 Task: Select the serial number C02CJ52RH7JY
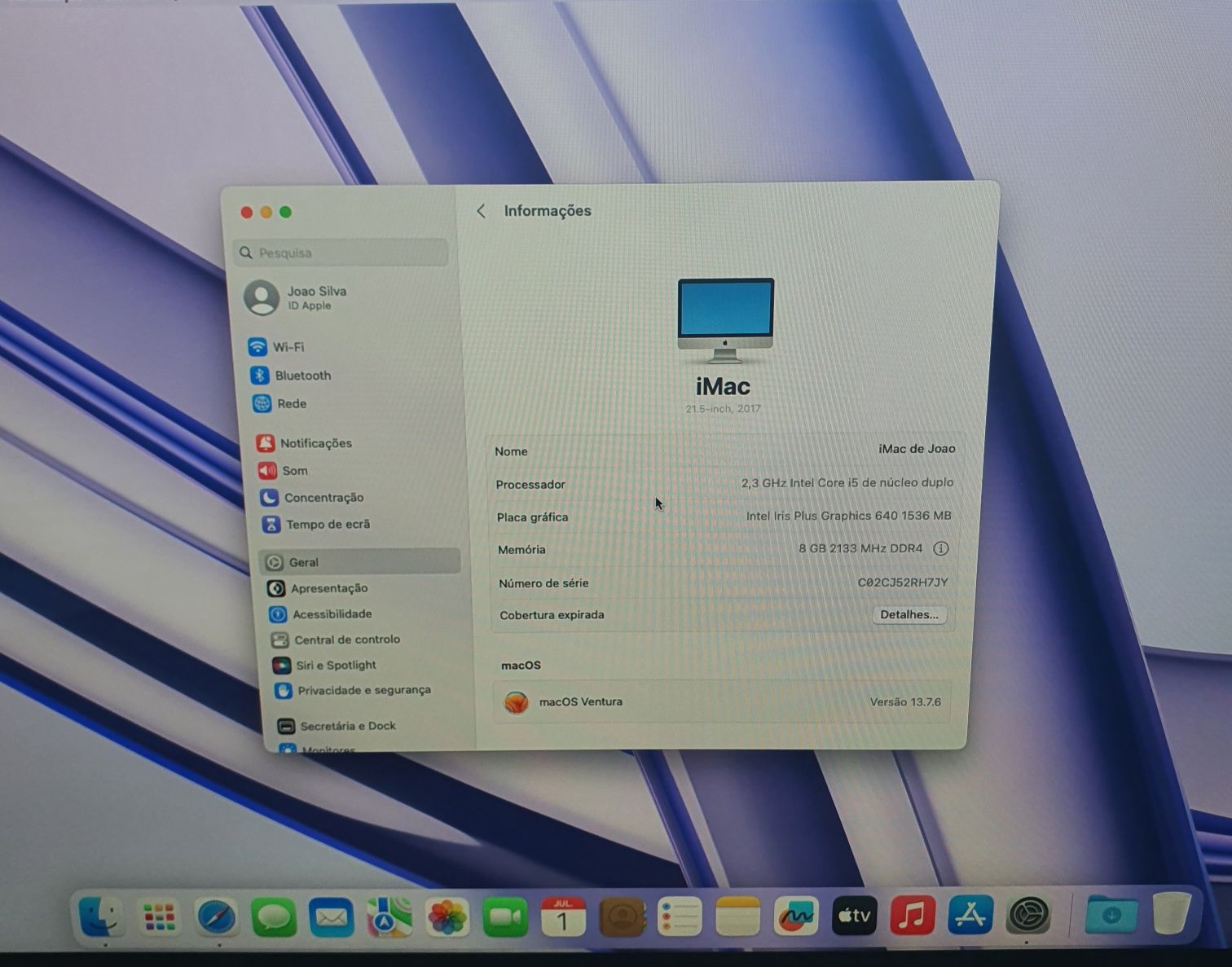click(903, 582)
